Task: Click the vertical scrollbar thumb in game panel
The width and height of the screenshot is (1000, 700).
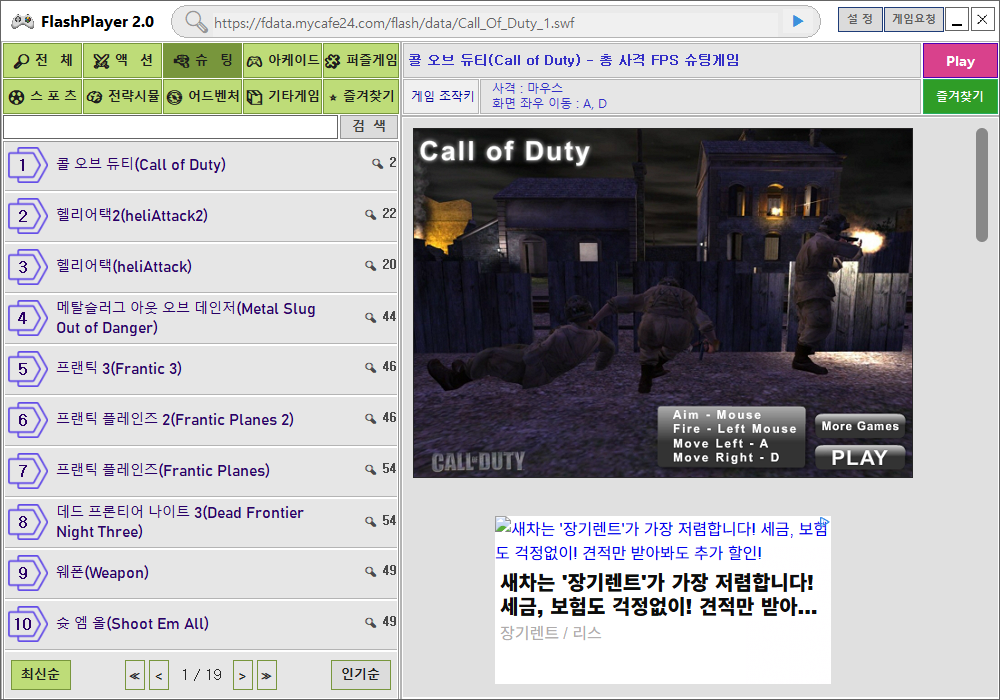Action: 982,185
